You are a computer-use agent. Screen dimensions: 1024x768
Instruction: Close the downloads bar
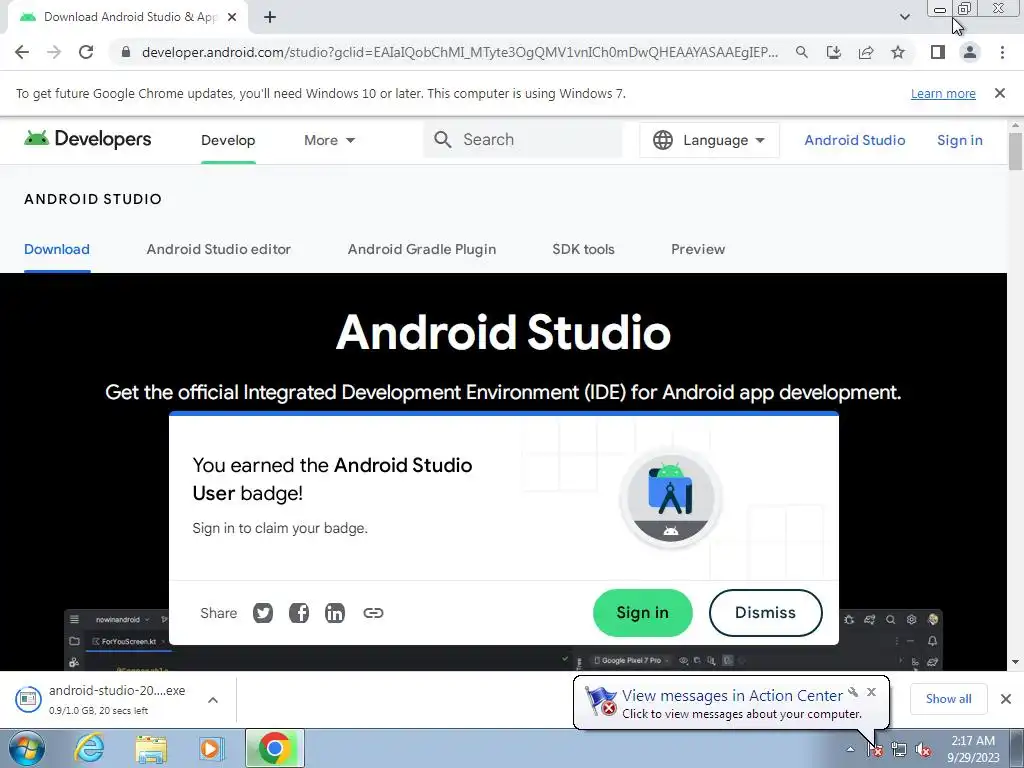tap(1006, 699)
